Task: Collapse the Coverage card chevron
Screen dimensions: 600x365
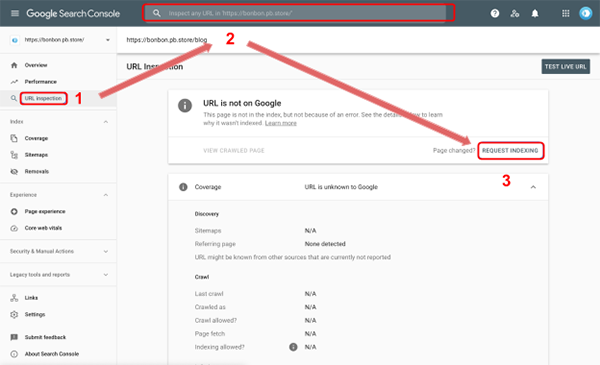Action: point(533,187)
